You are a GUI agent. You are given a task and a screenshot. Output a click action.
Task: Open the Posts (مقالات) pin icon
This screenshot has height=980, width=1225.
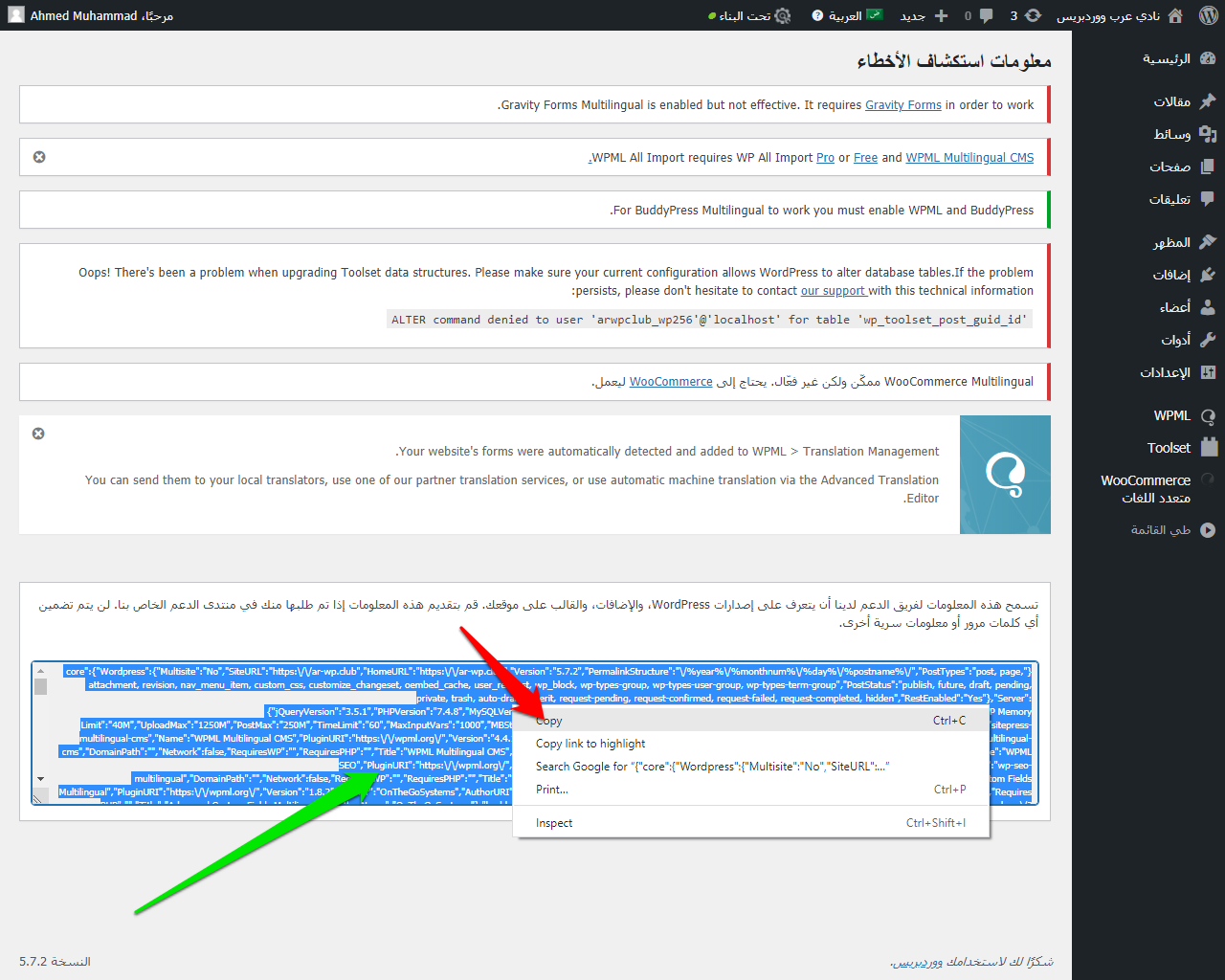tap(1208, 101)
